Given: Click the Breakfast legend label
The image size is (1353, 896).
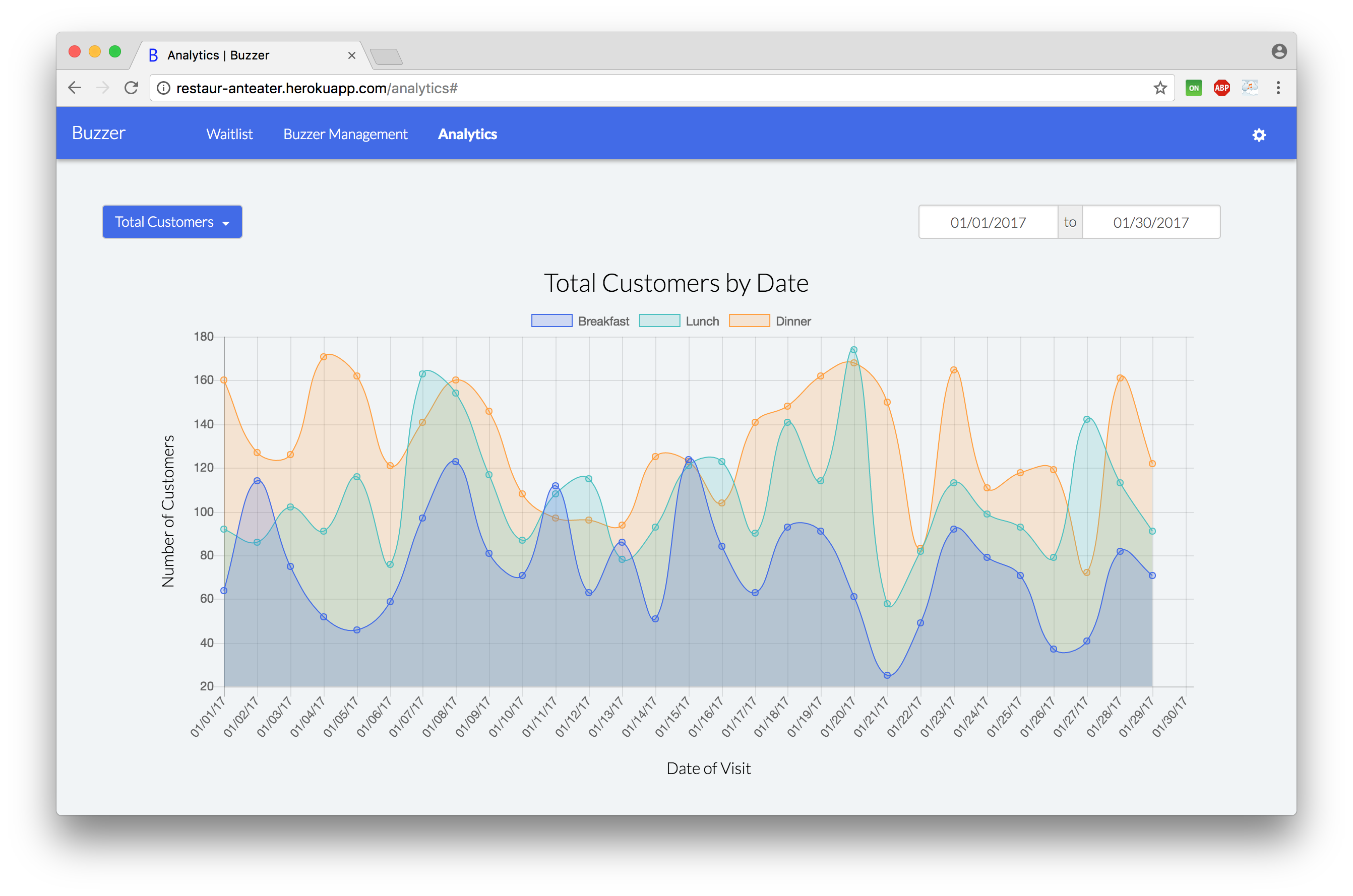Looking at the screenshot, I should pos(603,321).
